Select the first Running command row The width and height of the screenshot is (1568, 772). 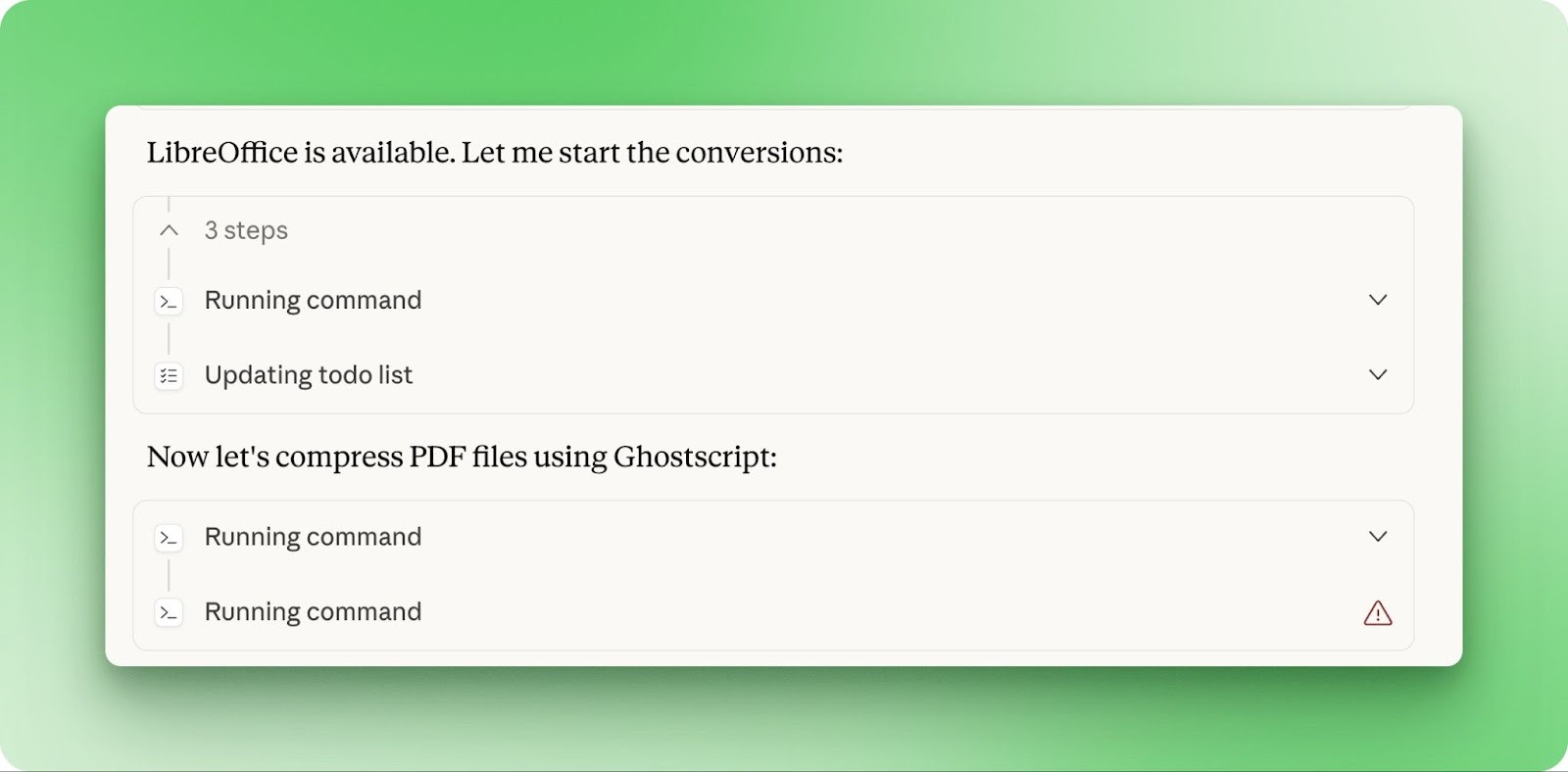313,300
